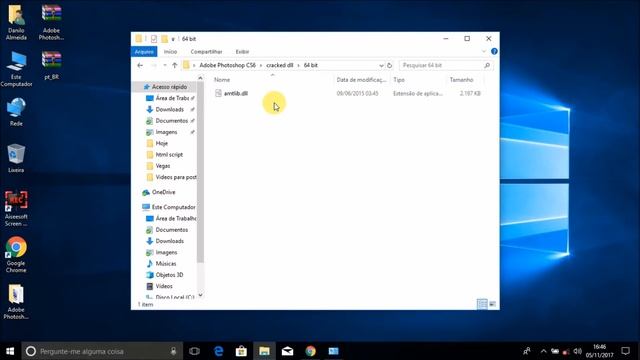Open Objetos 3D under Este Computador
The height and width of the screenshot is (360, 640).
pyautogui.click(x=169, y=275)
